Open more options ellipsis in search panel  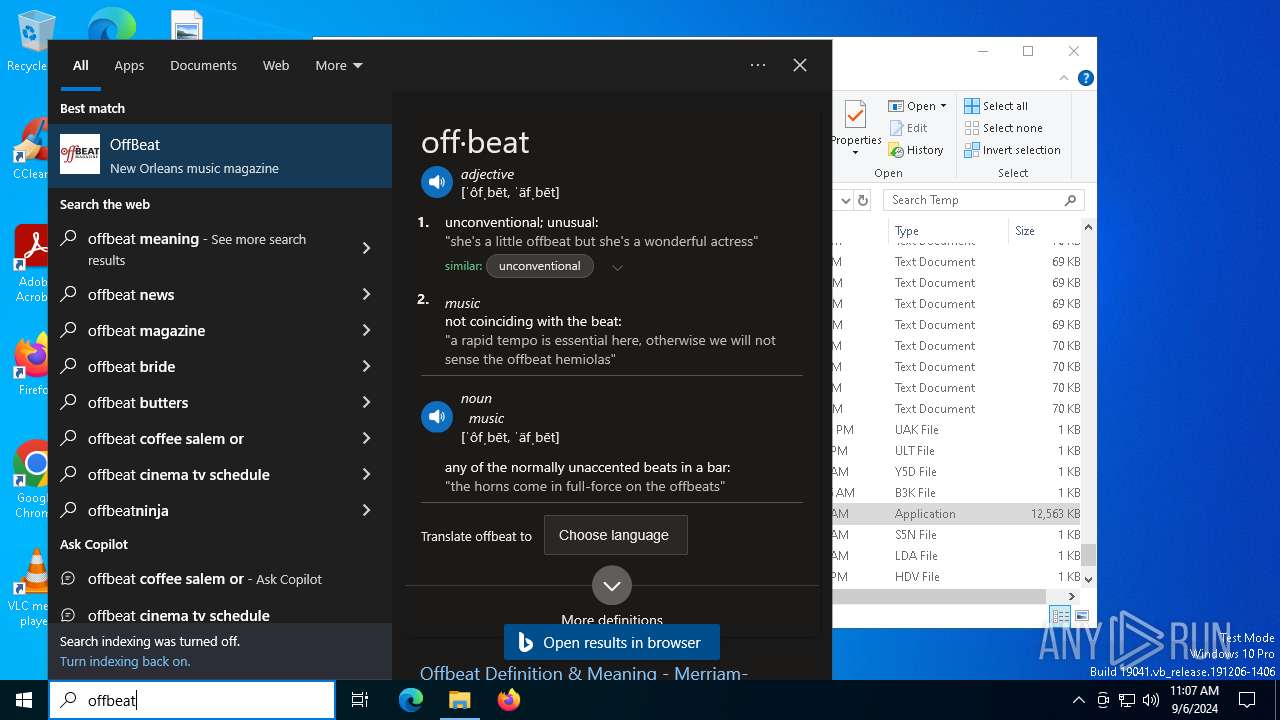[758, 65]
